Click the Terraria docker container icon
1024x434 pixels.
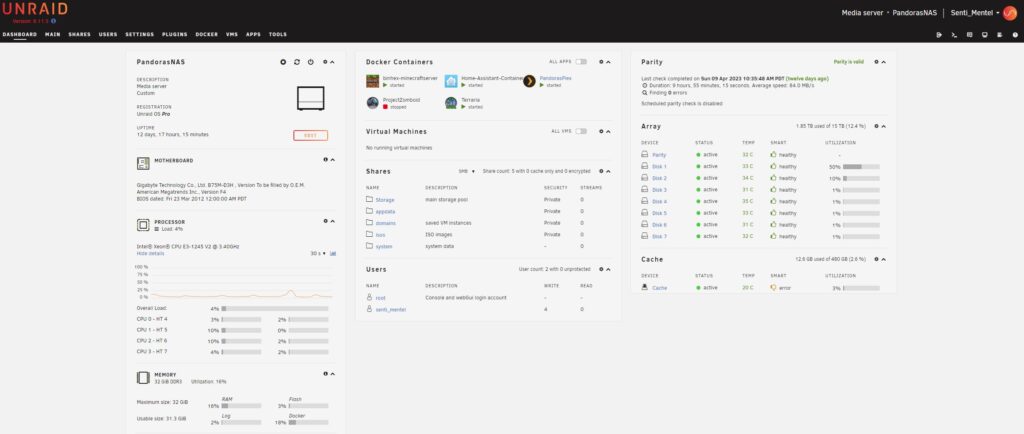click(x=451, y=102)
